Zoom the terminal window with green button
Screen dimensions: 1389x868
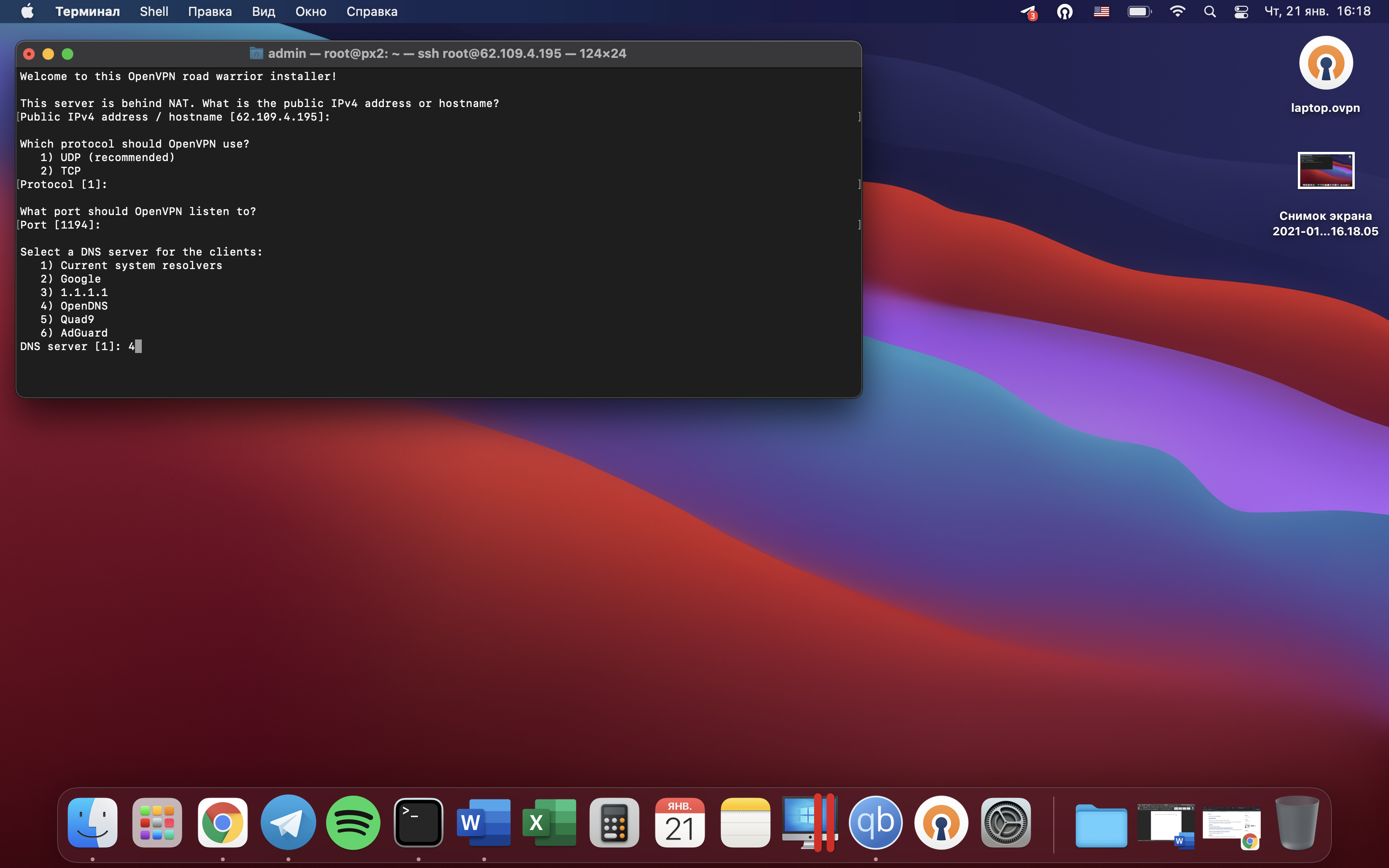coord(67,54)
